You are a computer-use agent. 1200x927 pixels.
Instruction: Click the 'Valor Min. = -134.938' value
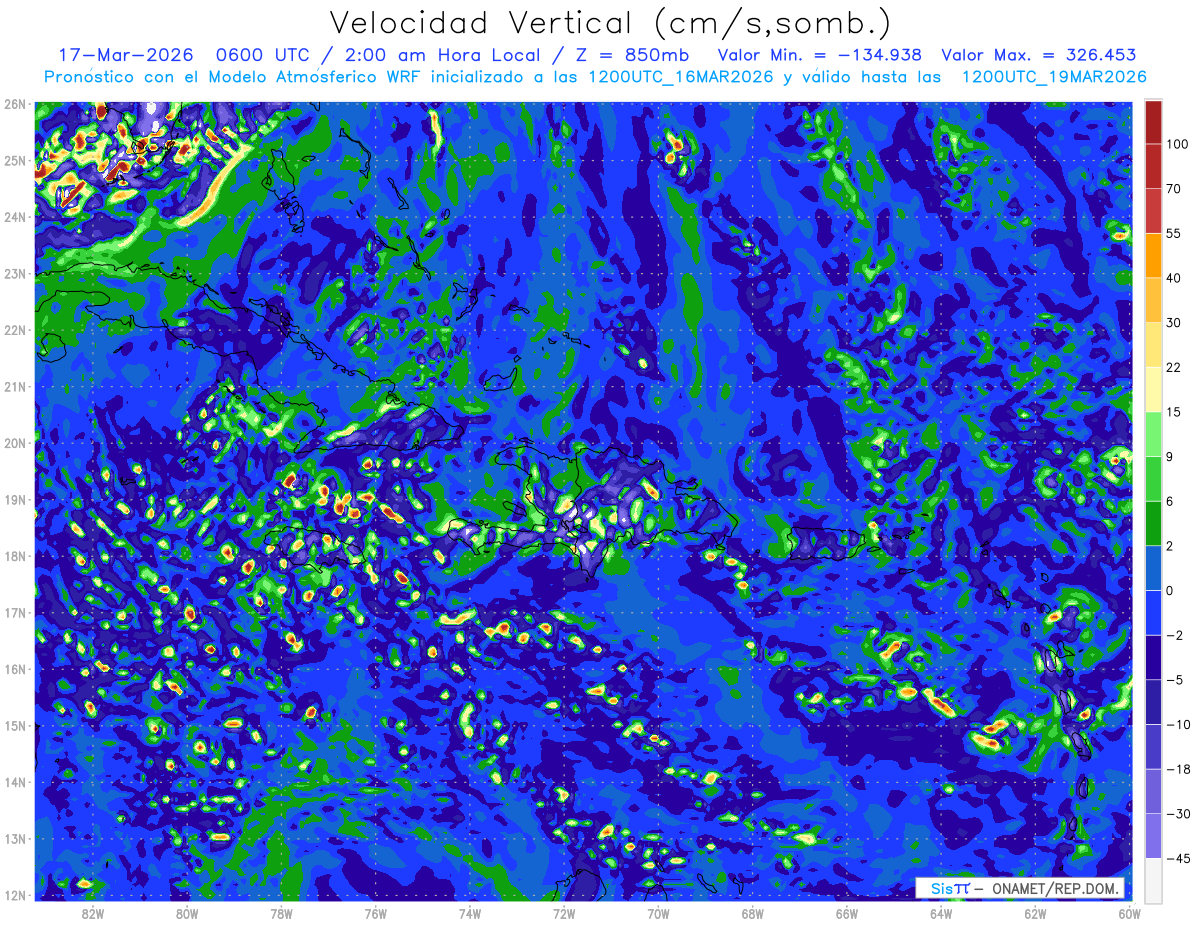820,55
